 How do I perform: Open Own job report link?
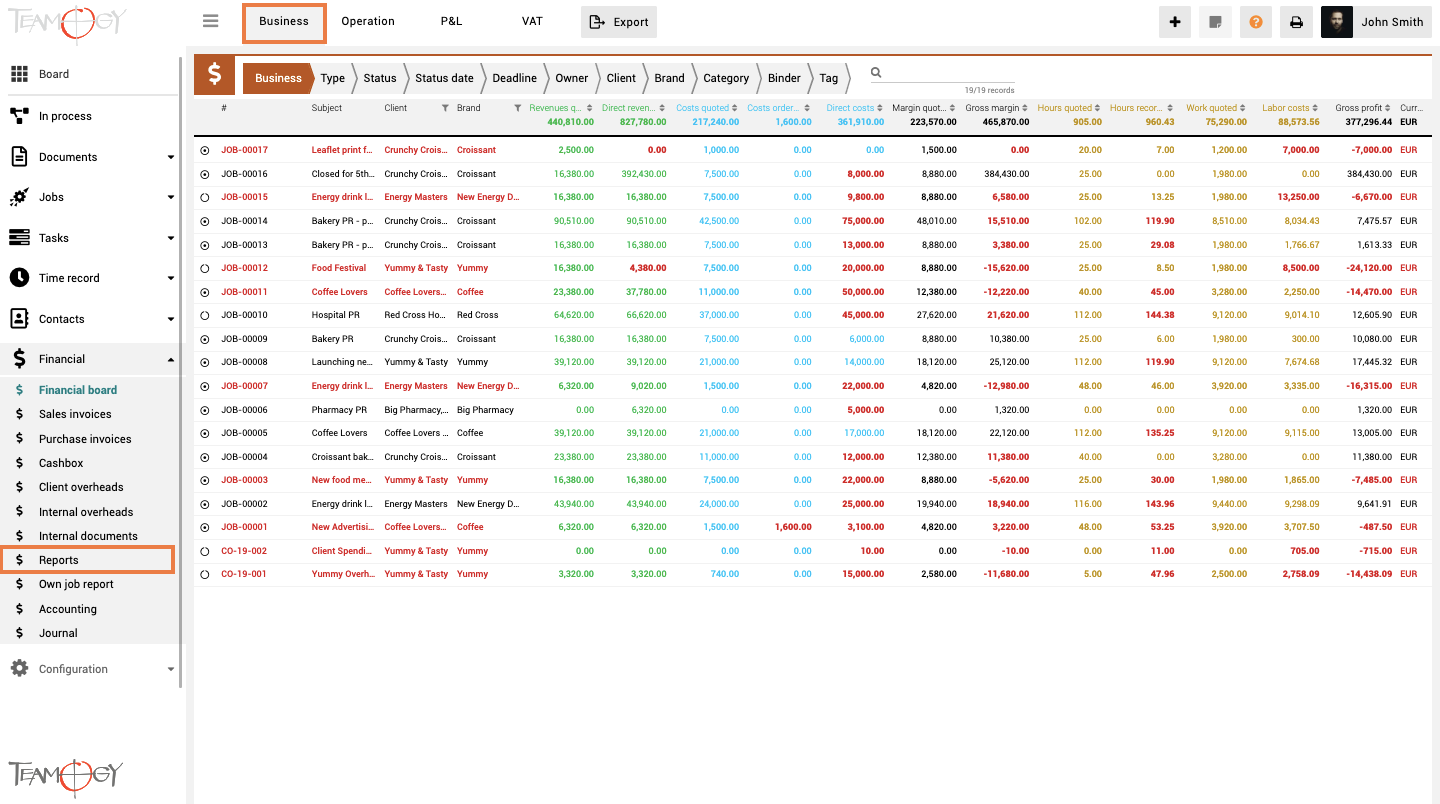coord(76,584)
